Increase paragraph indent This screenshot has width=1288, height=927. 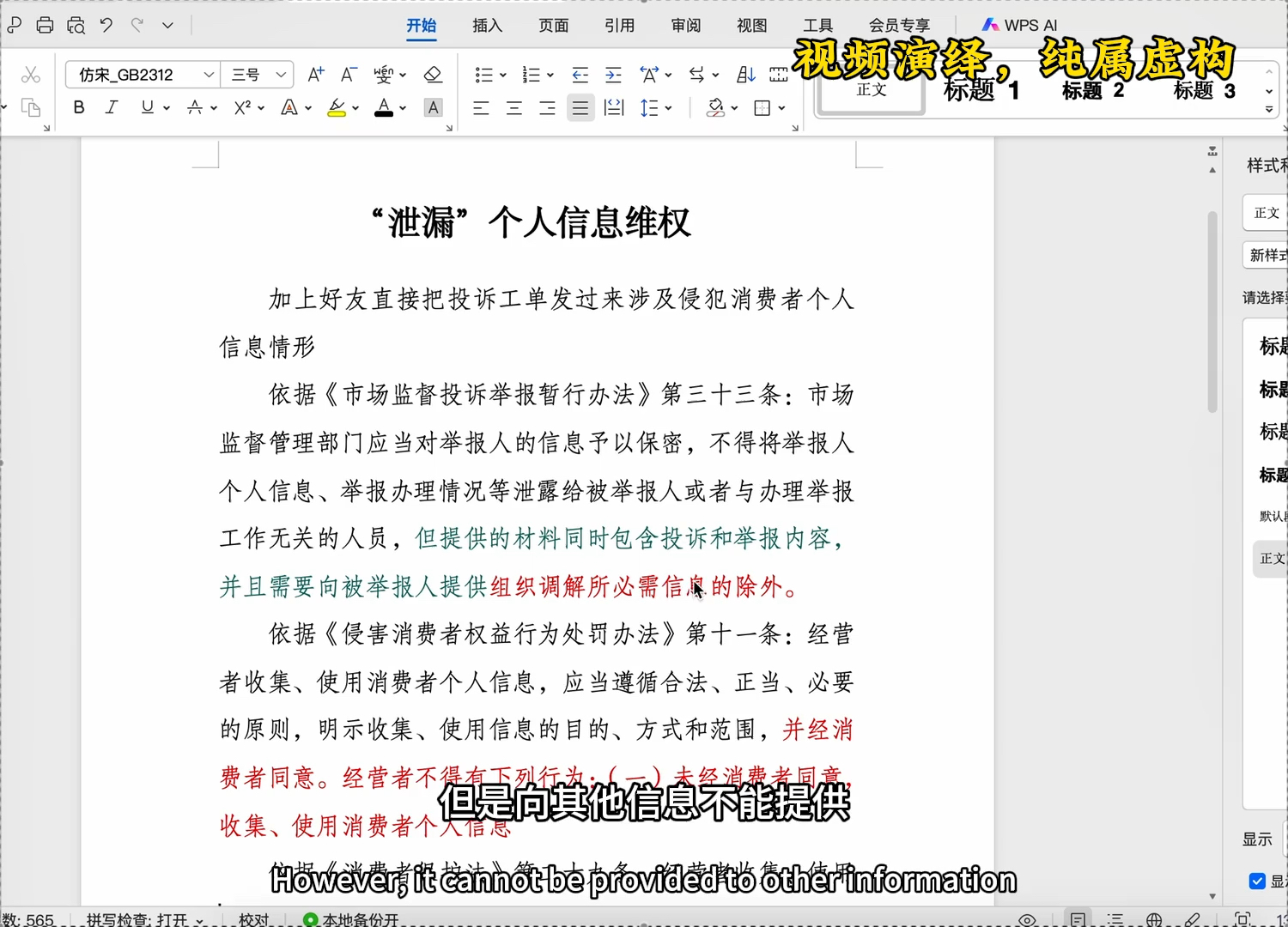(x=613, y=75)
